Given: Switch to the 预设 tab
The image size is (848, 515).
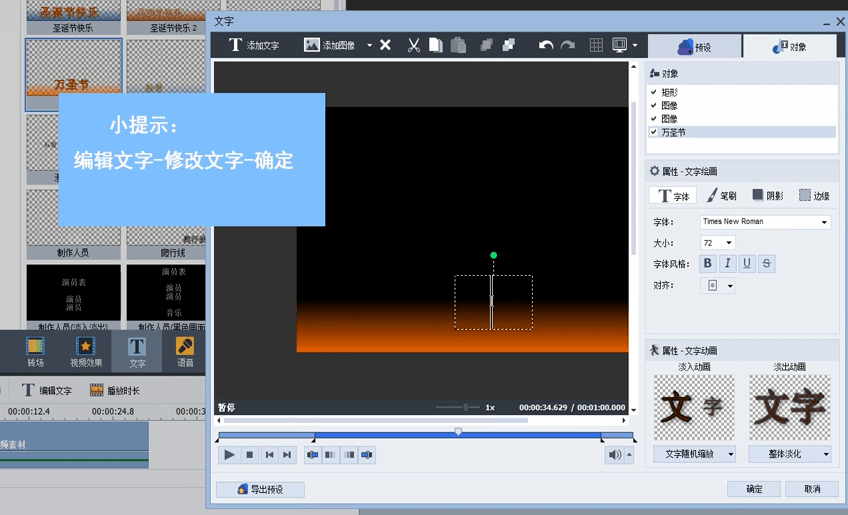Looking at the screenshot, I should (694, 47).
